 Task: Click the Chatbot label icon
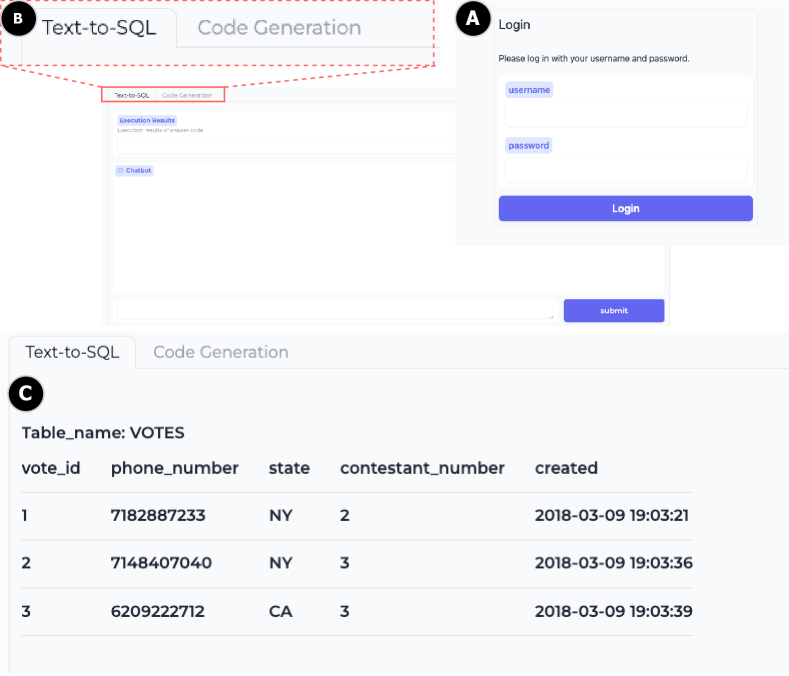click(x=120, y=171)
